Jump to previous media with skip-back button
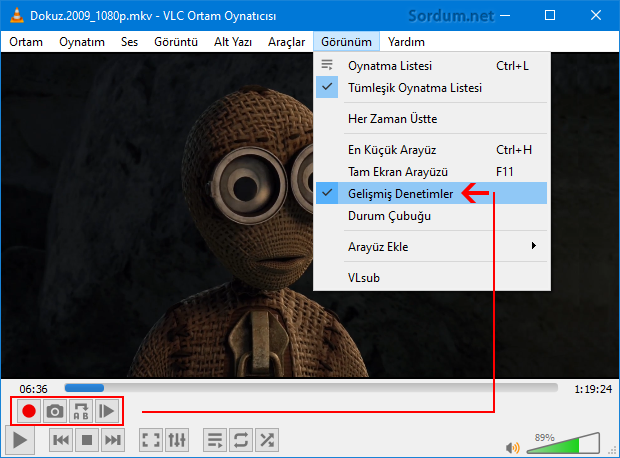The image size is (620, 458). pyautogui.click(x=61, y=440)
